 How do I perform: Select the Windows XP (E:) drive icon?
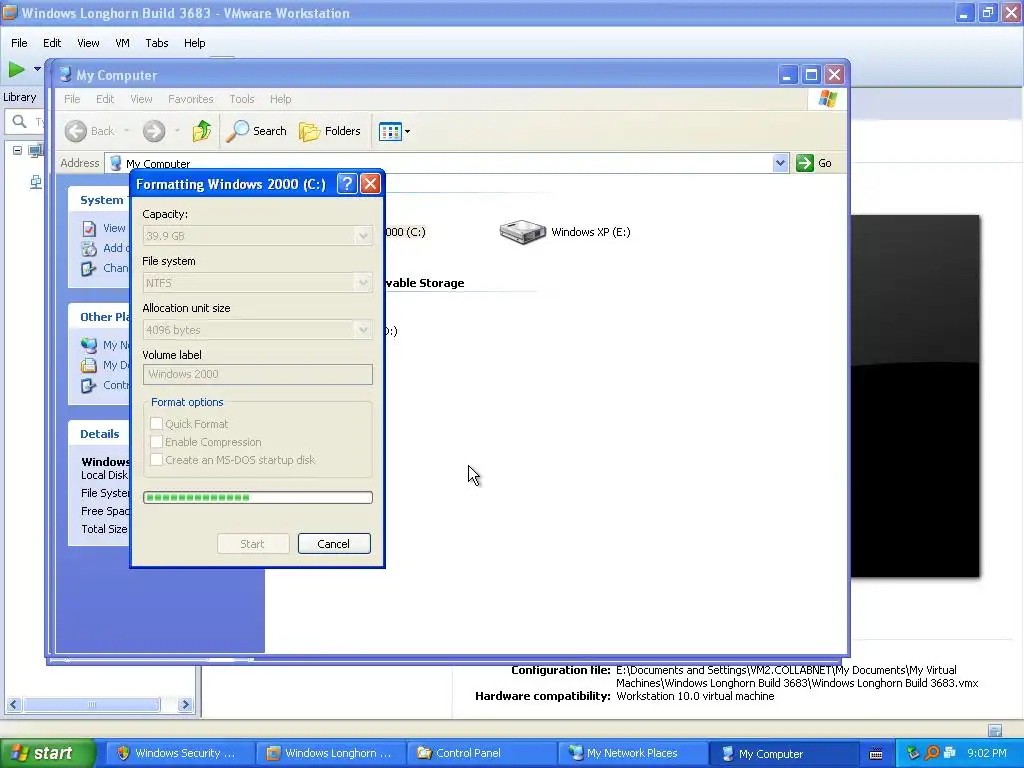(x=522, y=232)
